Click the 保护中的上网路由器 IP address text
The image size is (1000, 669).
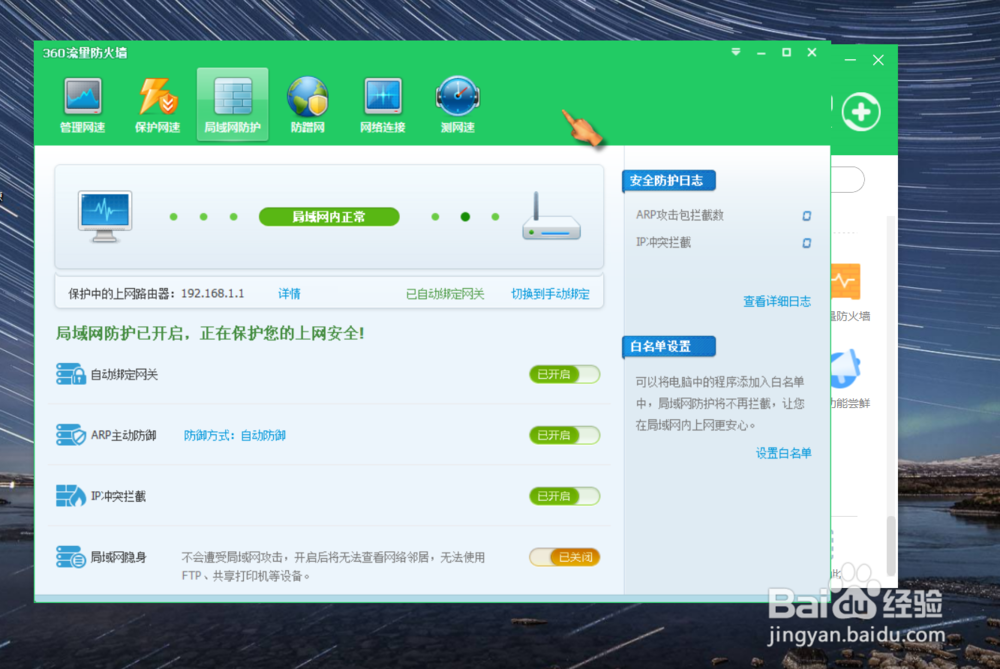(212, 293)
